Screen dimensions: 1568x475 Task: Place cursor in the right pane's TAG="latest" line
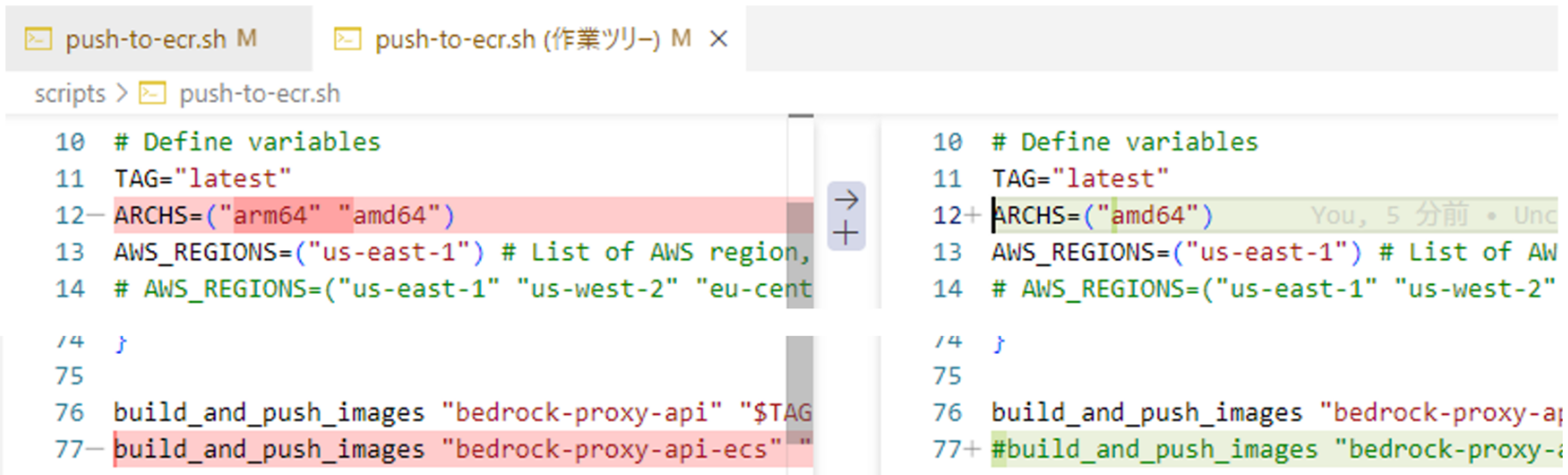[x=1081, y=179]
